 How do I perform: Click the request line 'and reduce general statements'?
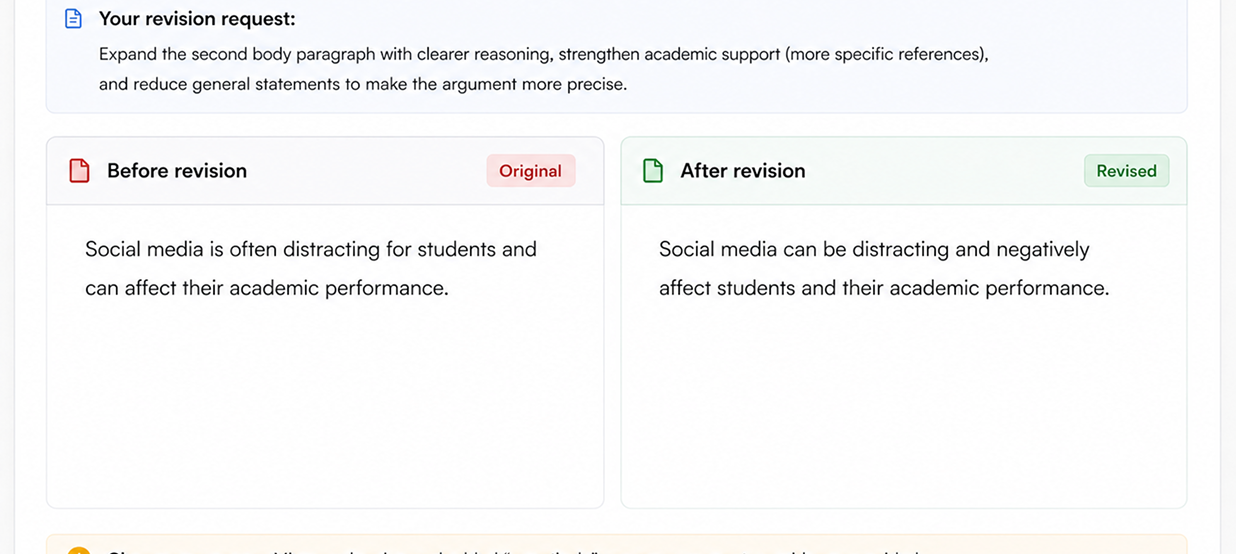pyautogui.click(x=363, y=84)
